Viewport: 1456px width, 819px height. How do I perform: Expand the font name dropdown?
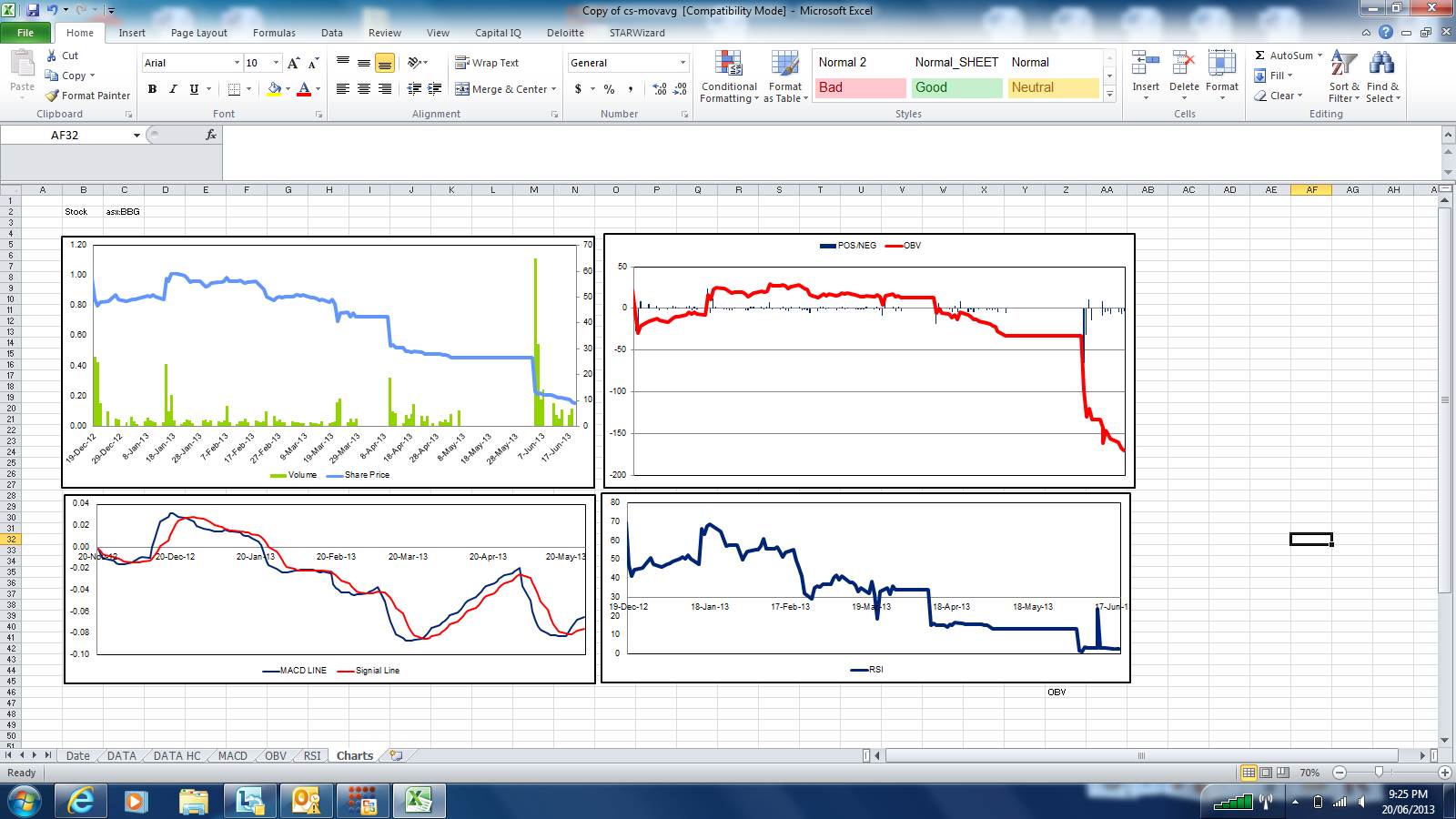(237, 63)
